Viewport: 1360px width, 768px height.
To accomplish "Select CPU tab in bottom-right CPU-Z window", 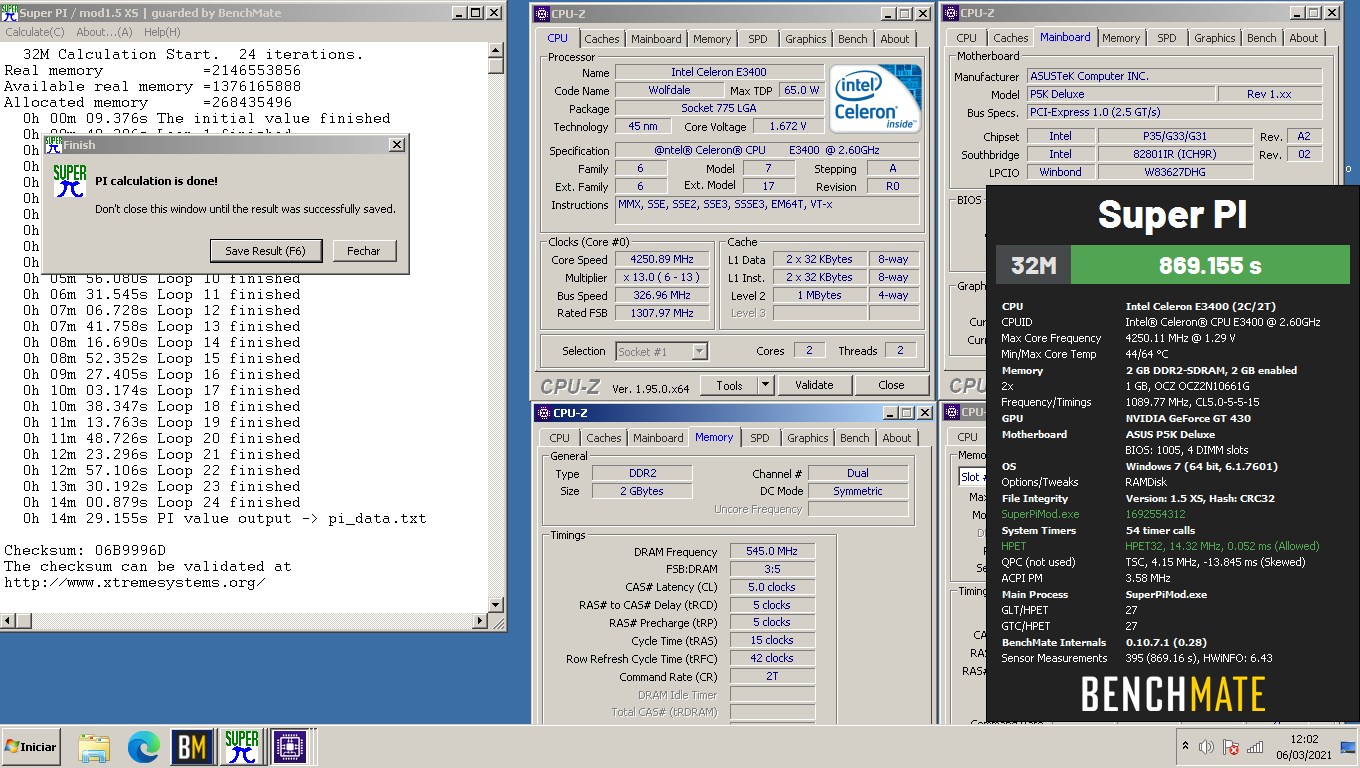I will click(968, 437).
